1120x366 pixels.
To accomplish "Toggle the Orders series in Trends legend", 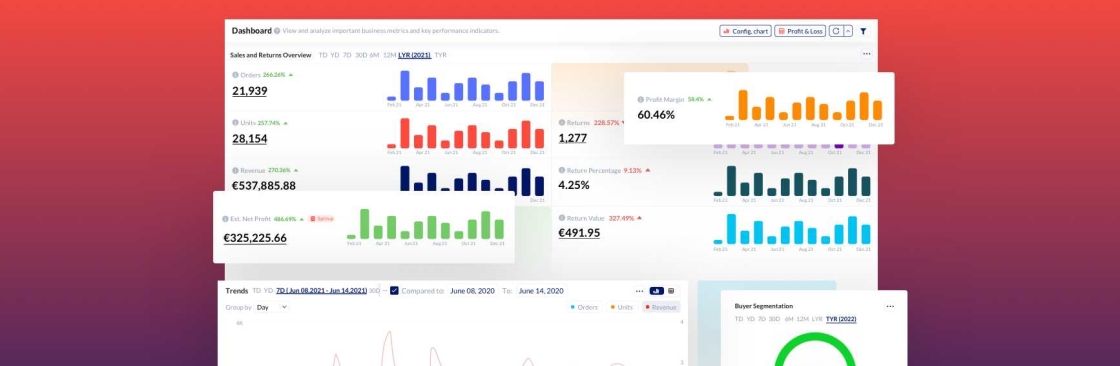I will pos(584,307).
